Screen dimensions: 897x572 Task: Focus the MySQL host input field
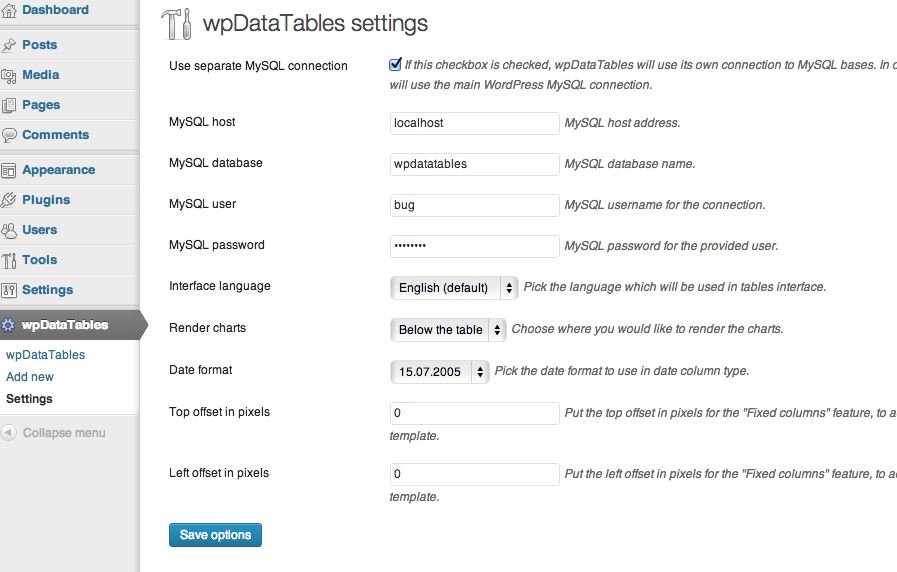474,123
